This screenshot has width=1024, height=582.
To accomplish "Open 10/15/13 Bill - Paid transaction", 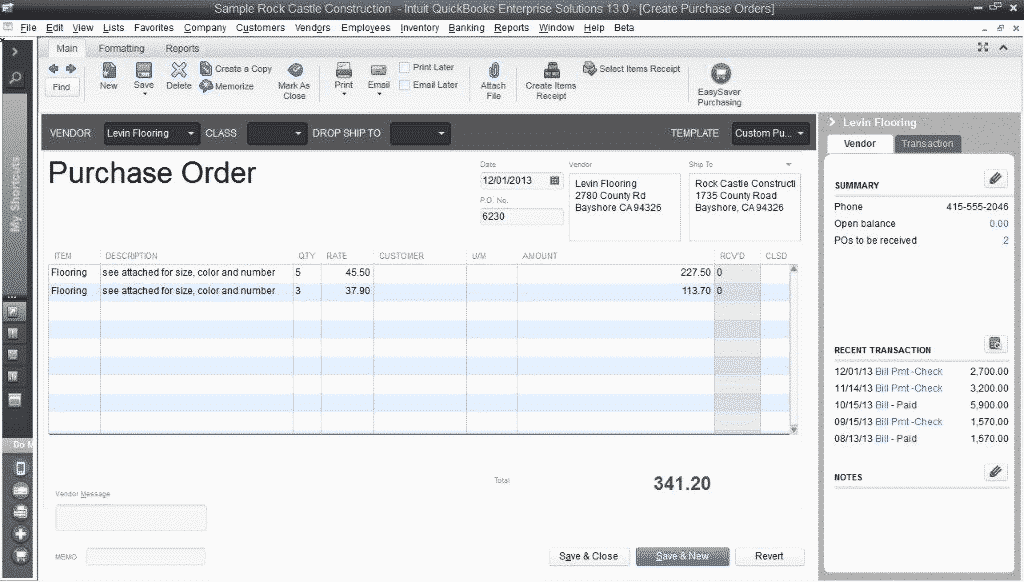I will pyautogui.click(x=895, y=405).
